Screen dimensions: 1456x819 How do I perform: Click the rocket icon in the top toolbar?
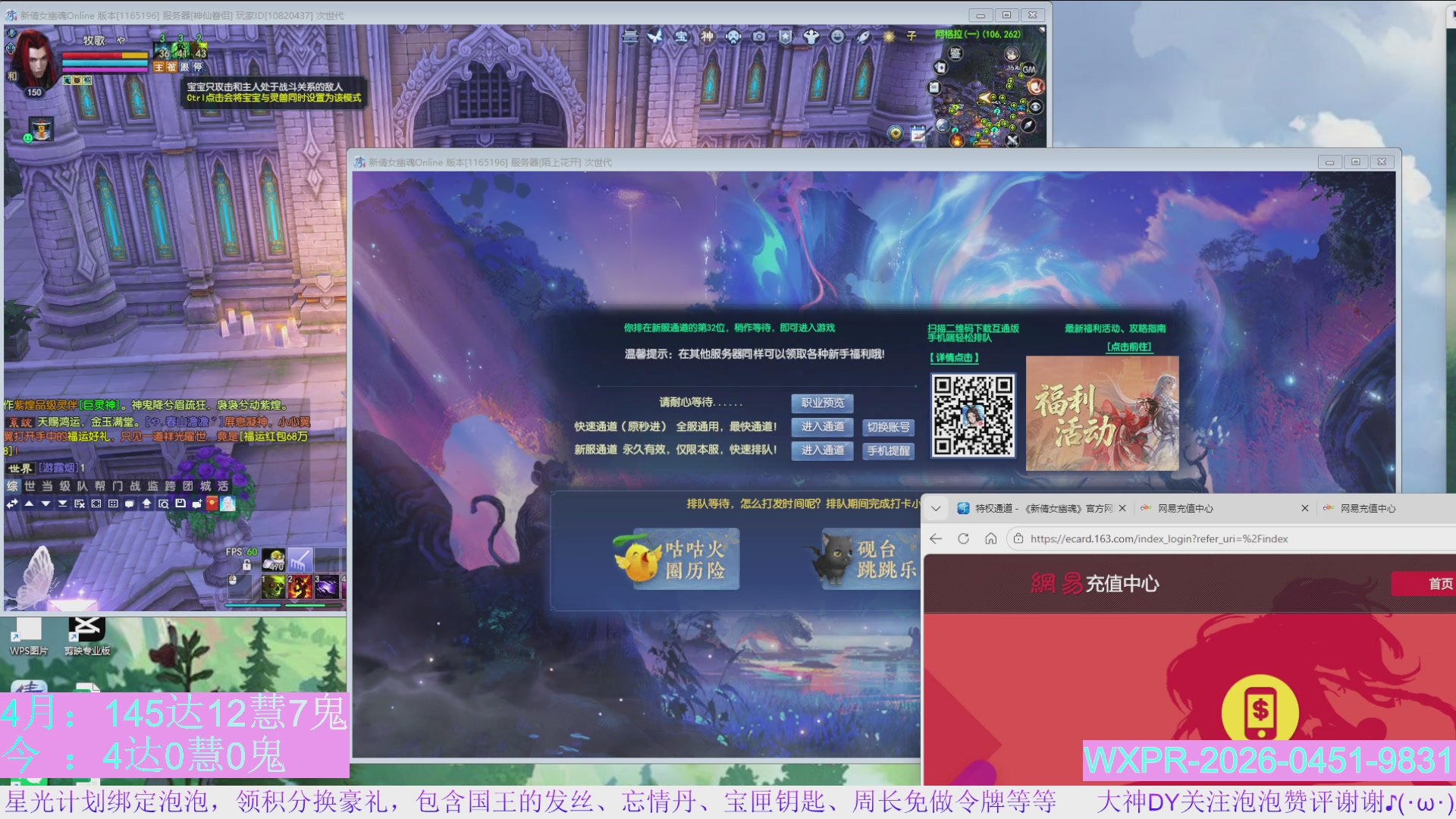pyautogui.click(x=863, y=36)
